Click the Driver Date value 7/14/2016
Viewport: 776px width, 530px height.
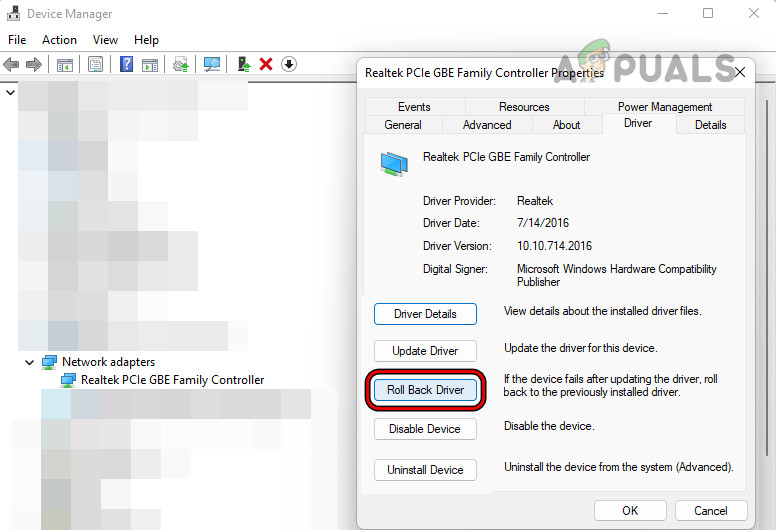tap(543, 223)
